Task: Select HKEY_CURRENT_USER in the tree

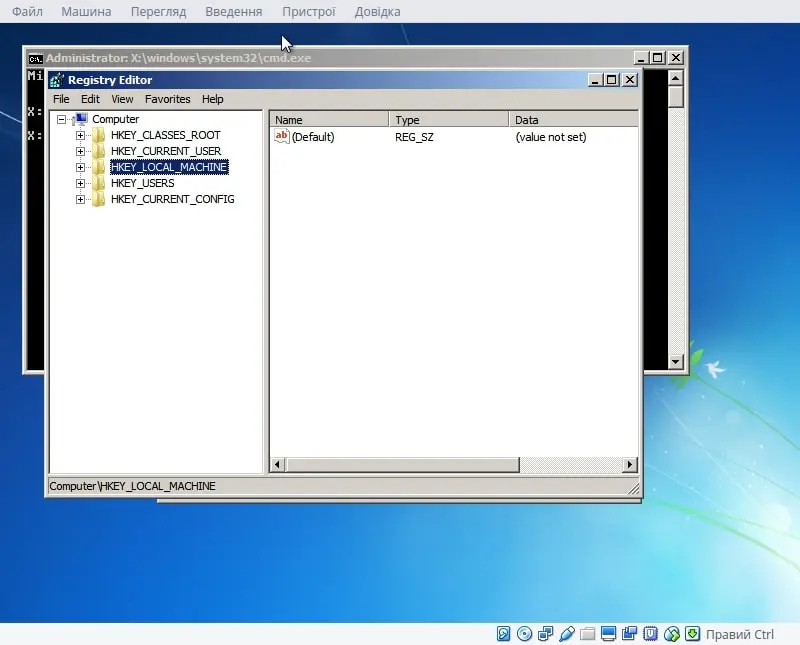Action: 166,151
